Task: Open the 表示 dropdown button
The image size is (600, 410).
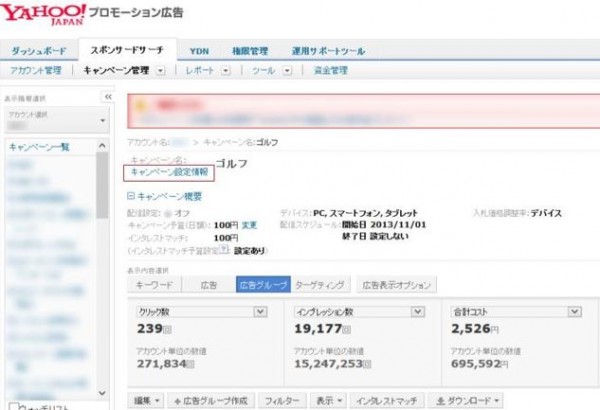Action: (x=328, y=401)
